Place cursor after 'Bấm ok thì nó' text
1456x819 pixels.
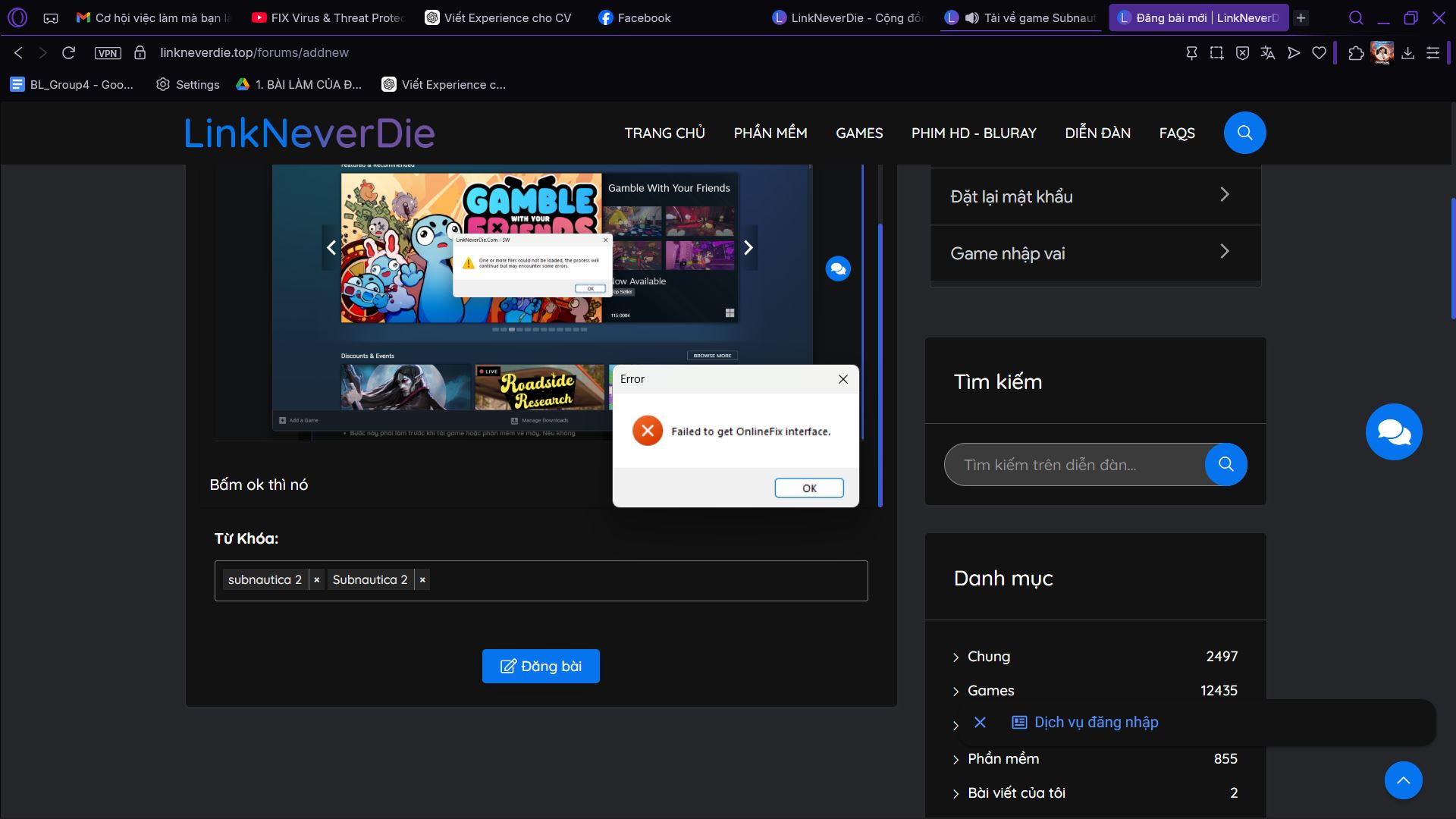[309, 485]
